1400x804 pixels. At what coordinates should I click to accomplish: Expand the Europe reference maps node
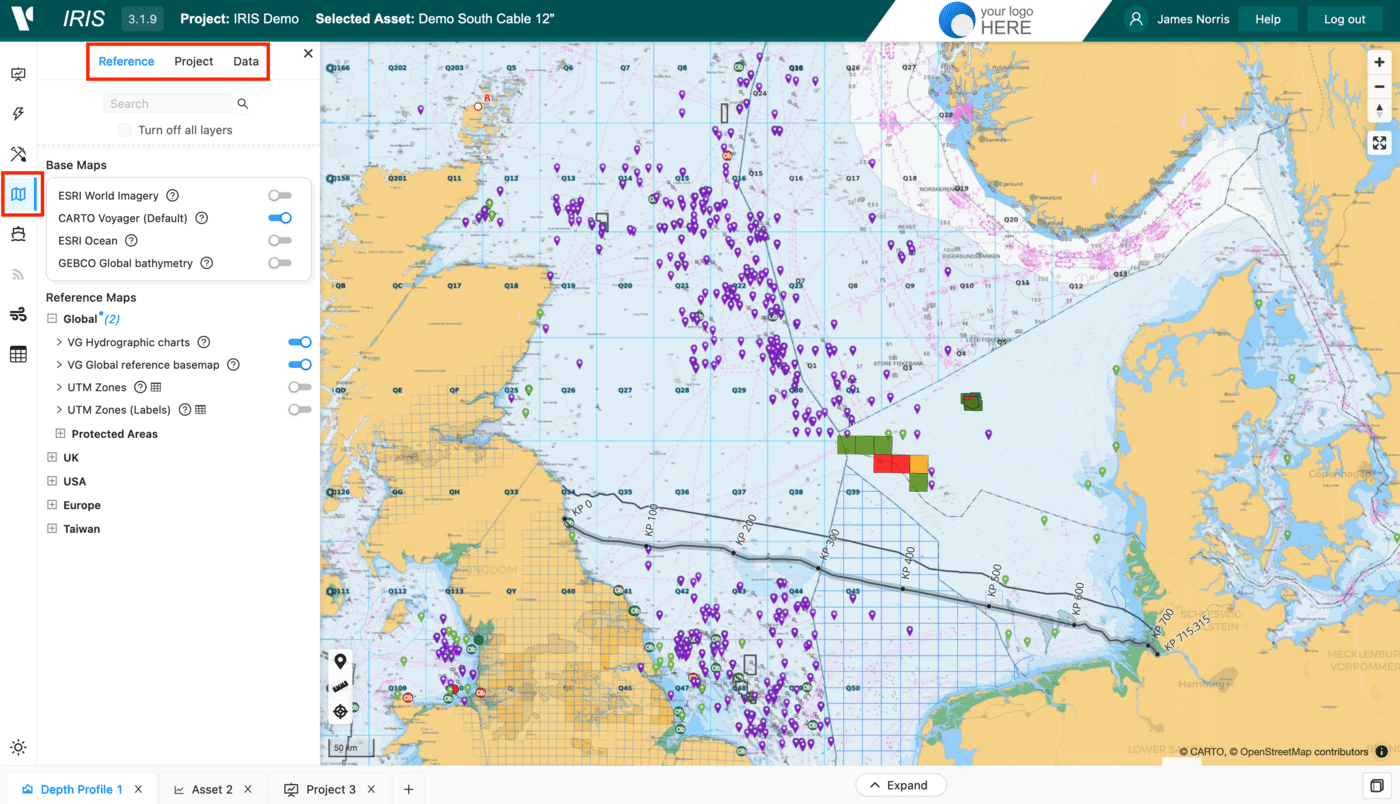click(x=52, y=505)
